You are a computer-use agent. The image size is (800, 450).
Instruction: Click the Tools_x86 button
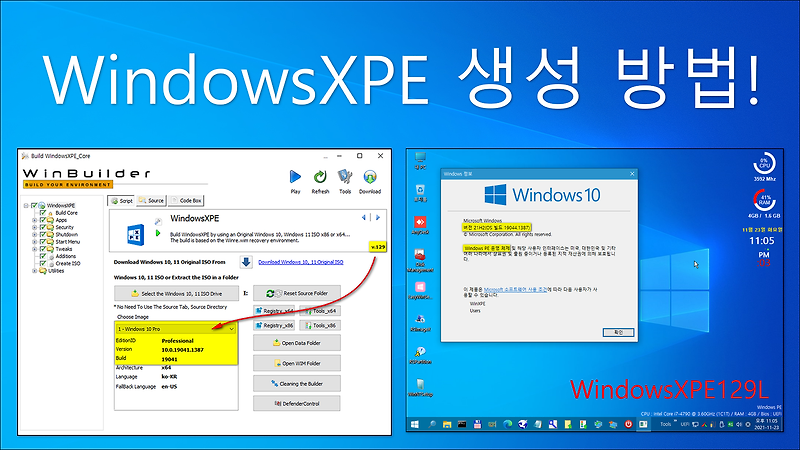[x=320, y=326]
